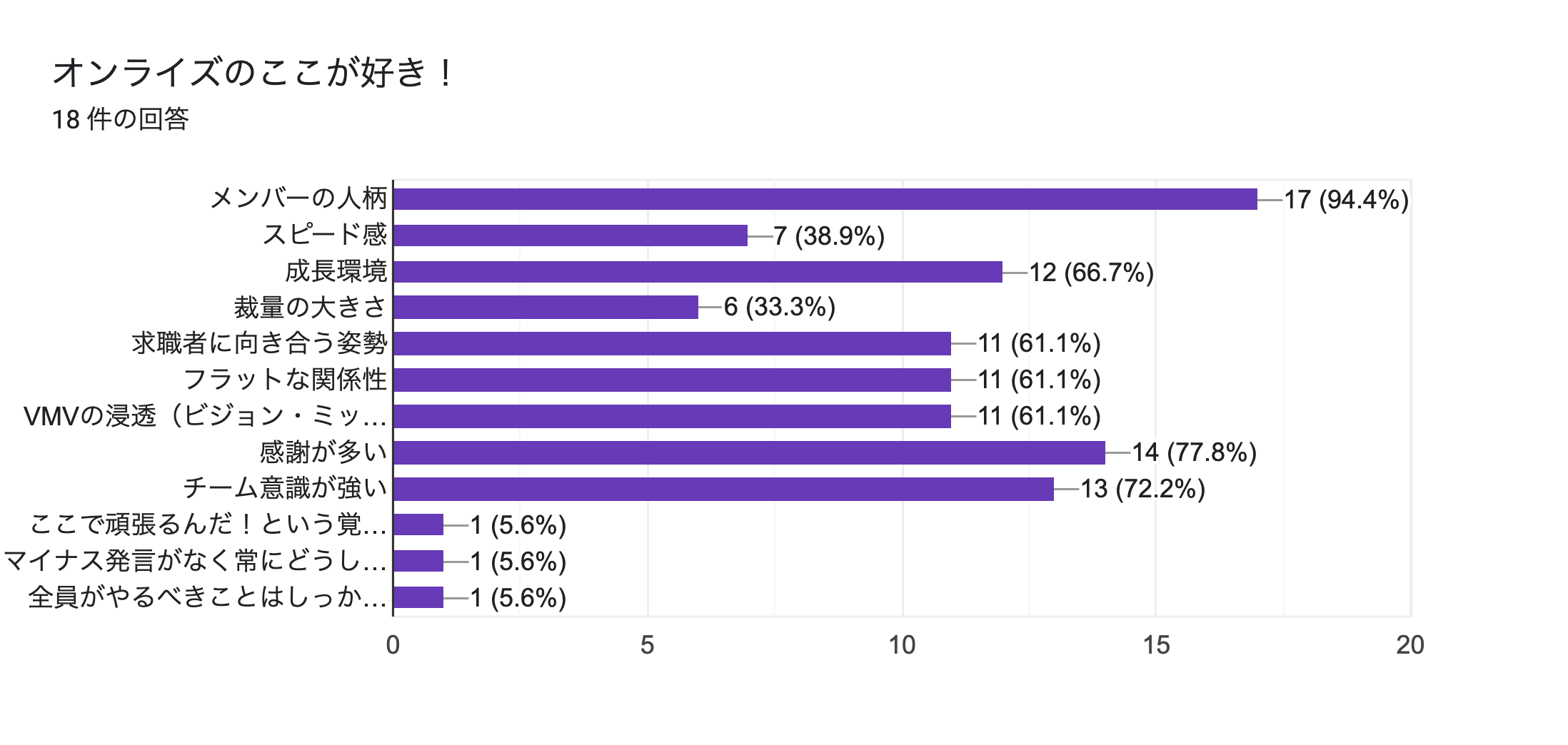Click the ここで頑張るんだ short bar

[x=418, y=524]
